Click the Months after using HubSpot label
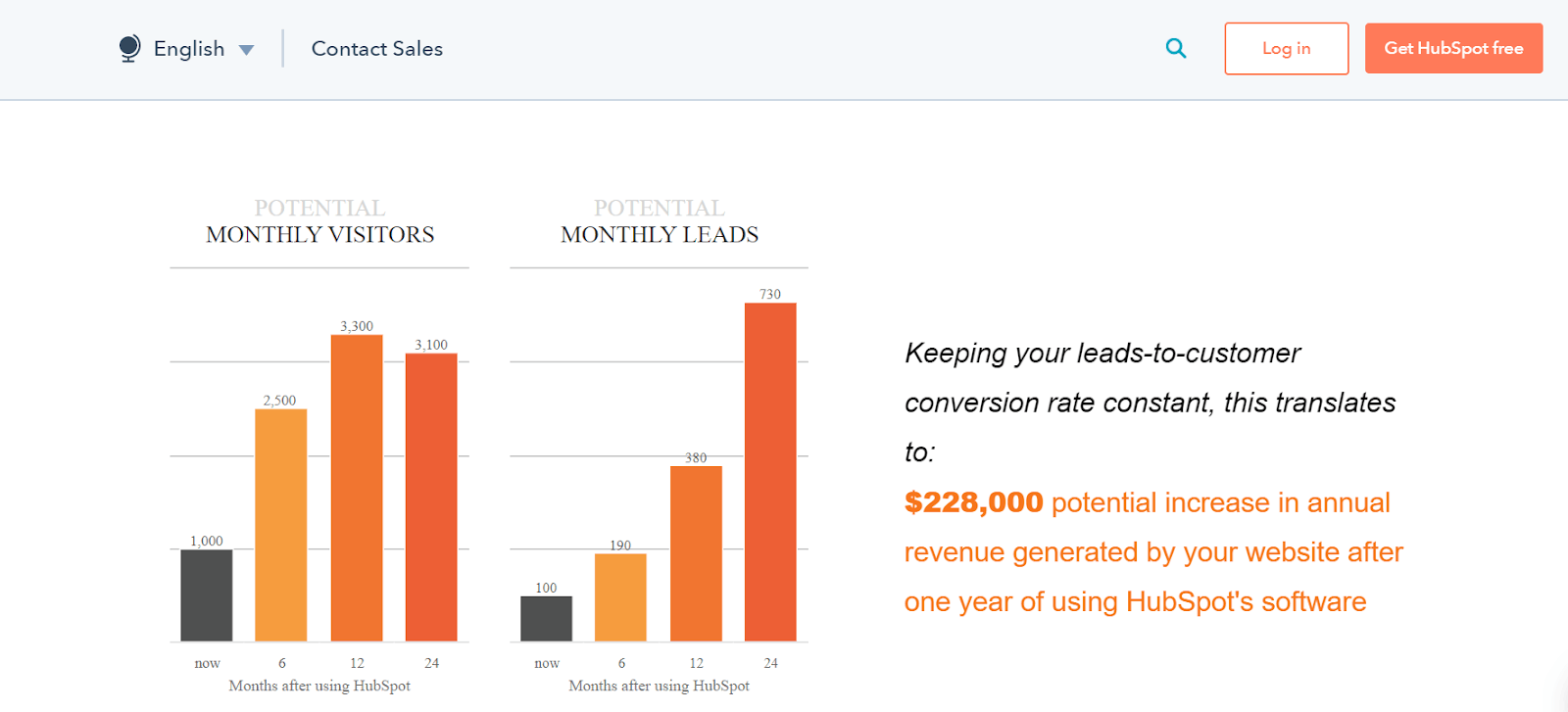 click(319, 686)
